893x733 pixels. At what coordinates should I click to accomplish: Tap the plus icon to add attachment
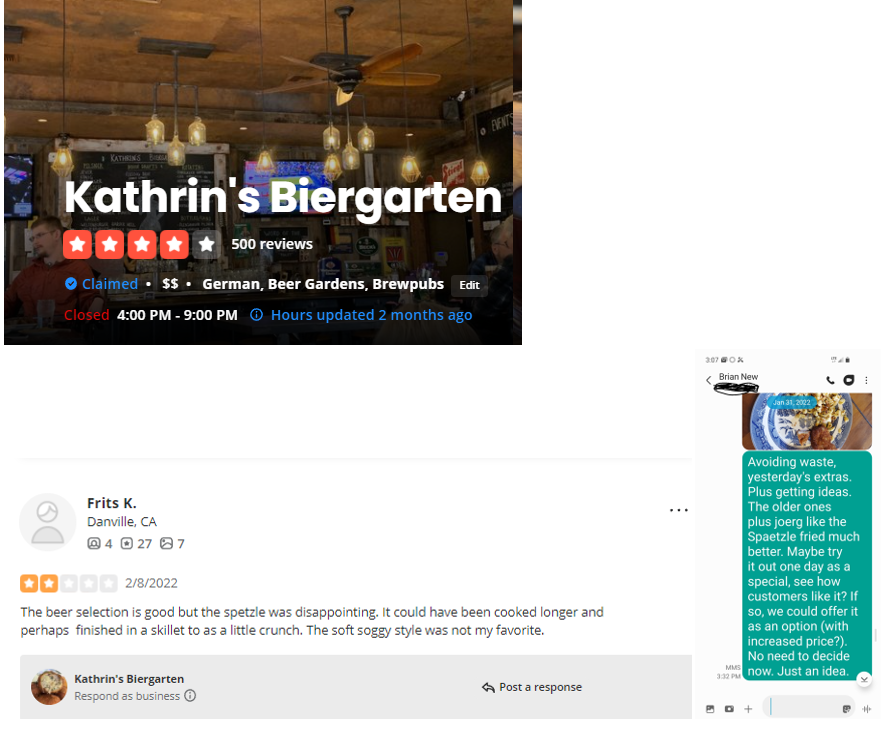[748, 709]
